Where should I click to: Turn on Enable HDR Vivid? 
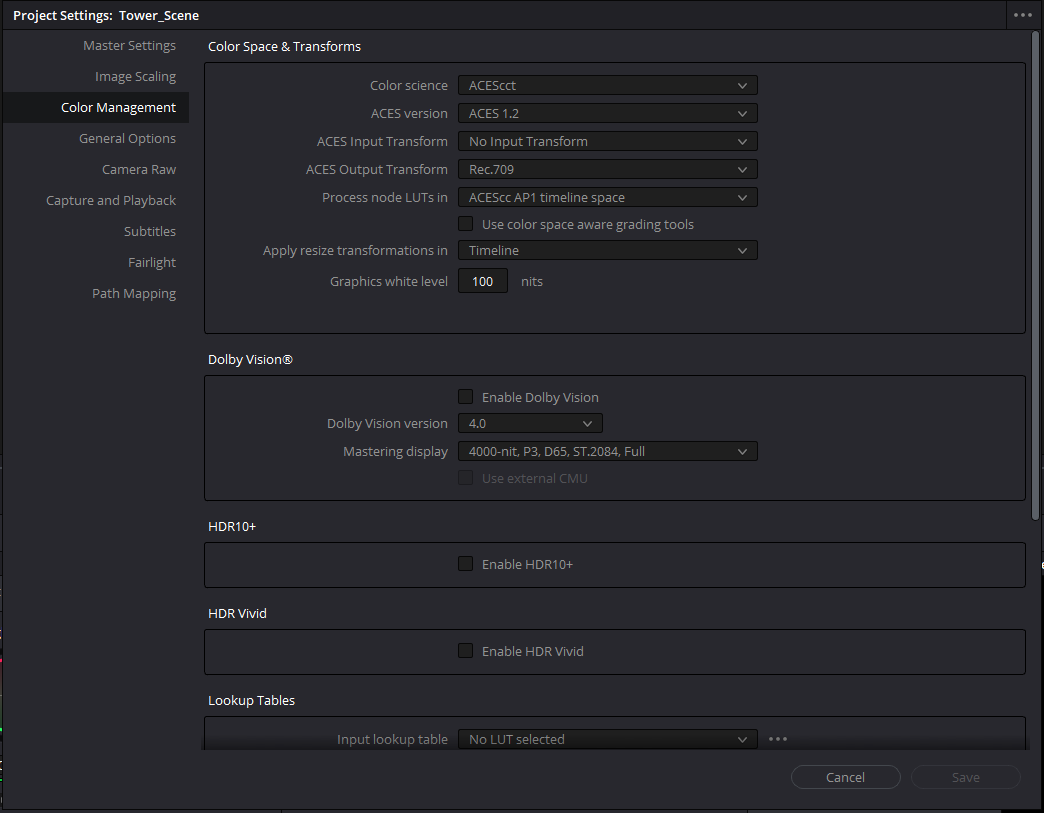[465, 651]
